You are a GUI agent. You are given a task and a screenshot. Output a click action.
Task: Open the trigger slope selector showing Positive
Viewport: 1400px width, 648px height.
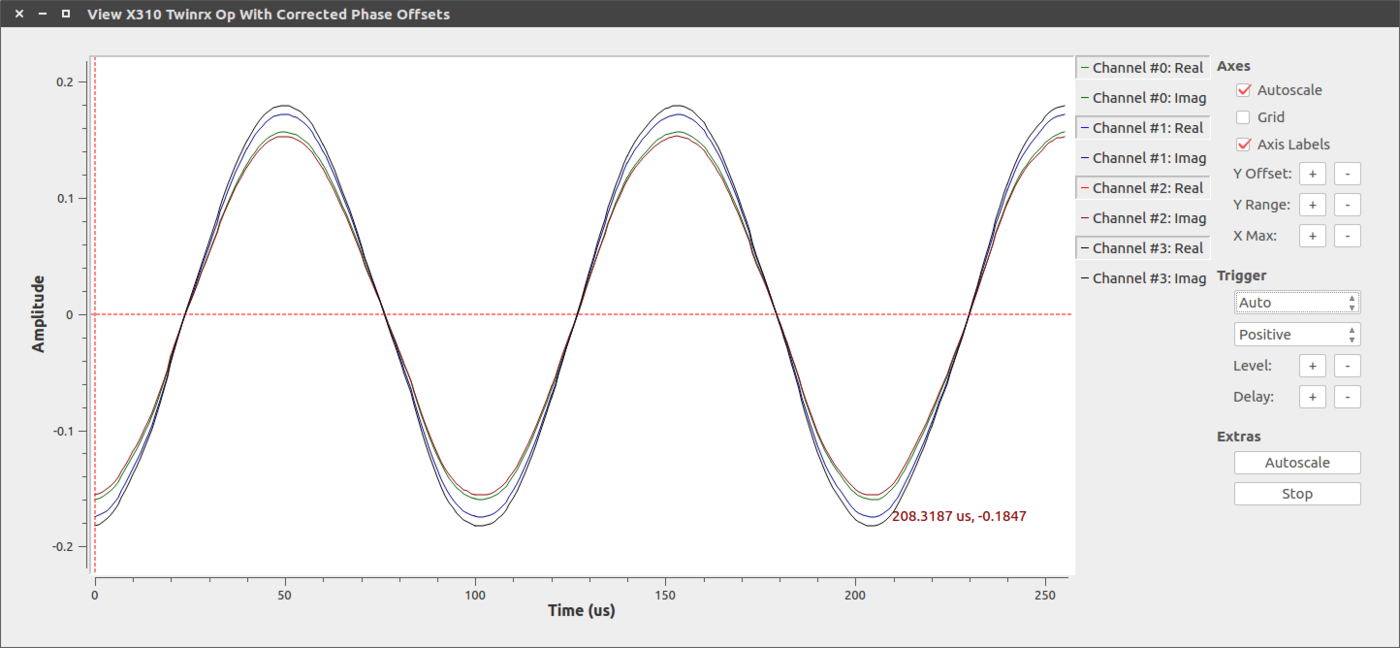click(1297, 334)
